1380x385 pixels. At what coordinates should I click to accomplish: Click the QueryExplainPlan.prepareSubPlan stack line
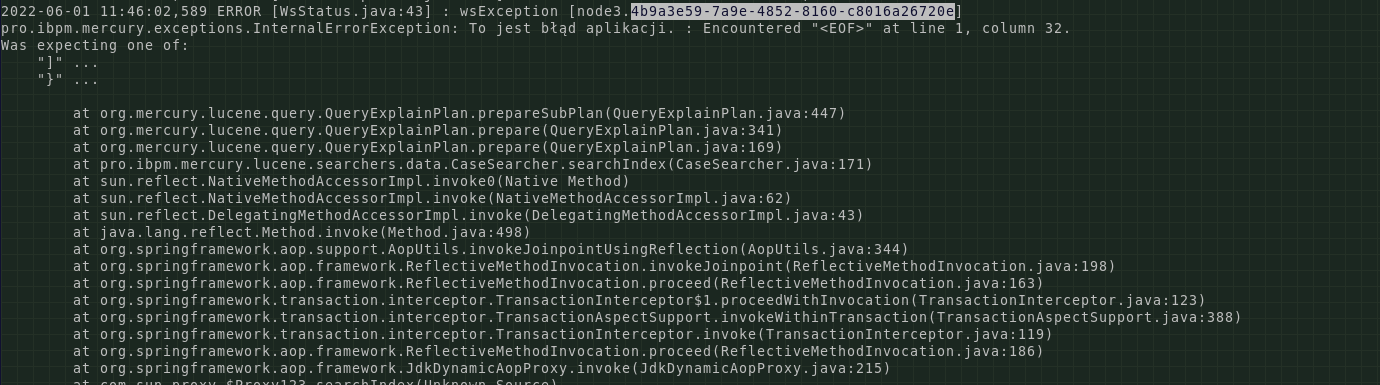click(459, 113)
